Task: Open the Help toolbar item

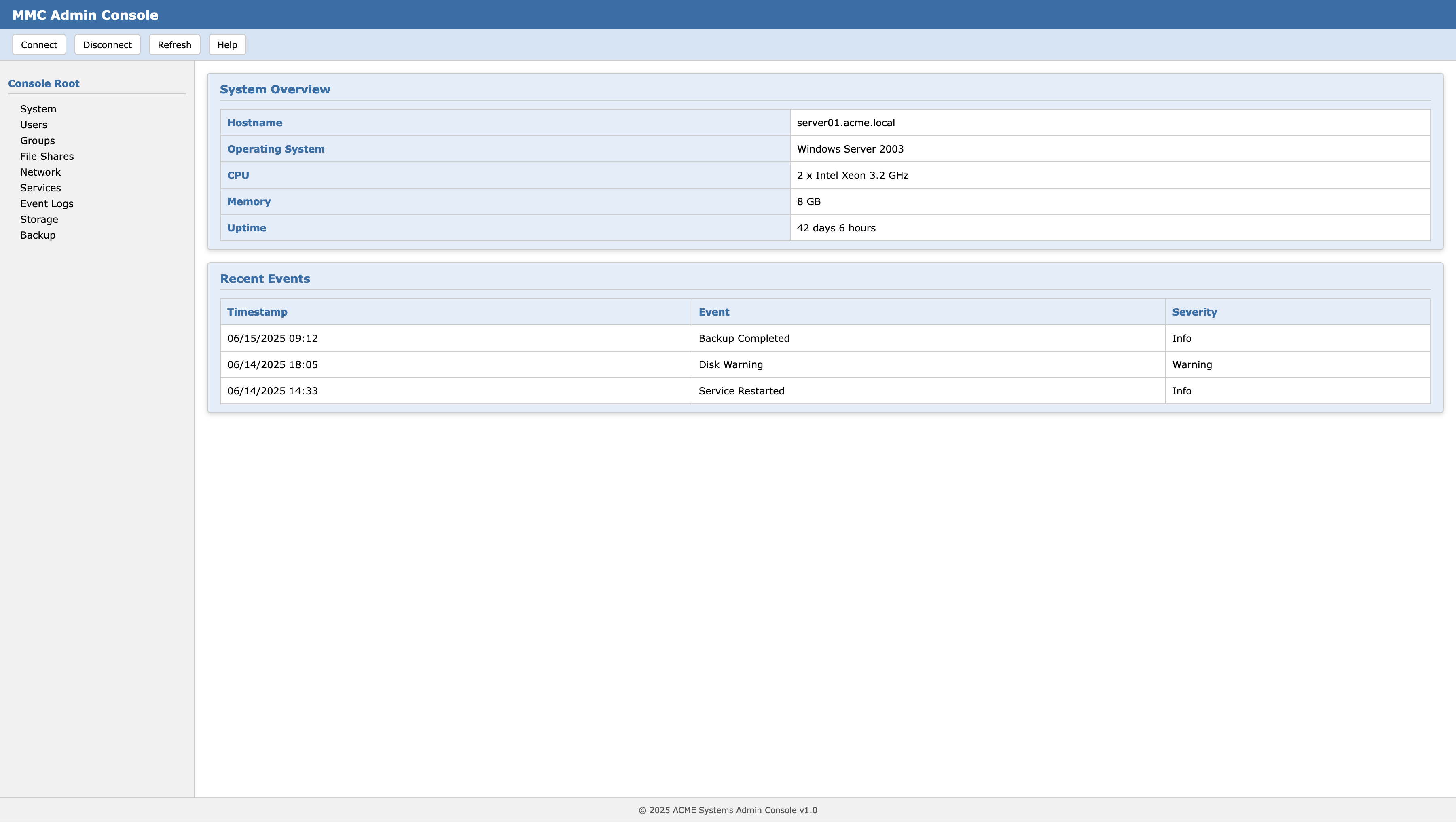Action: [x=226, y=44]
